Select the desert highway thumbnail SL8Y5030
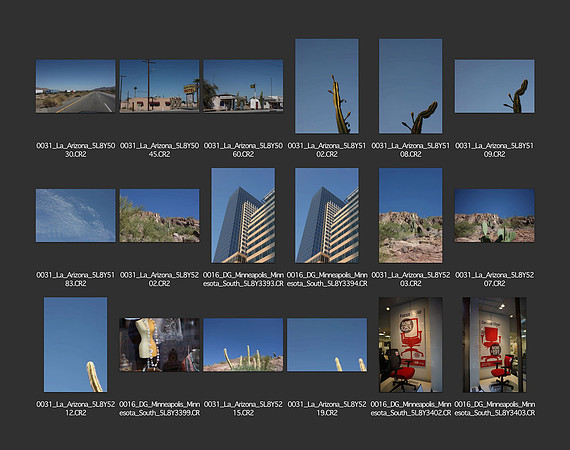The height and width of the screenshot is (450, 570). (x=76, y=87)
